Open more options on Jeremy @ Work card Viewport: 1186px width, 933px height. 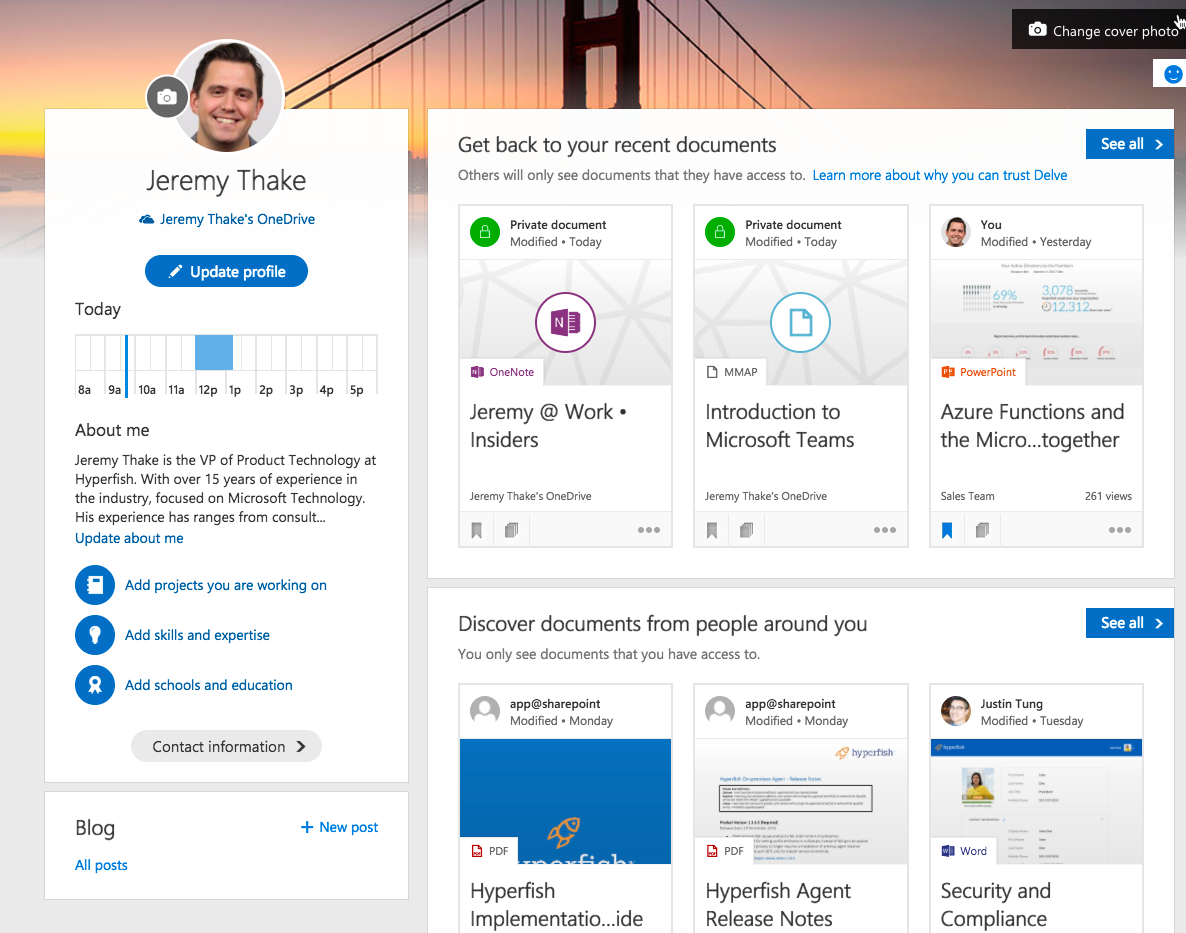[649, 530]
